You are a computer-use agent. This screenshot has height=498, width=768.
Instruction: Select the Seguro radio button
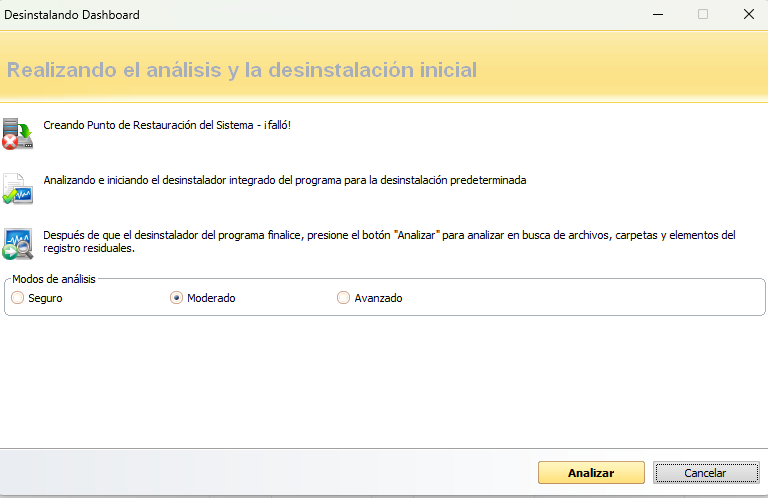coord(17,298)
